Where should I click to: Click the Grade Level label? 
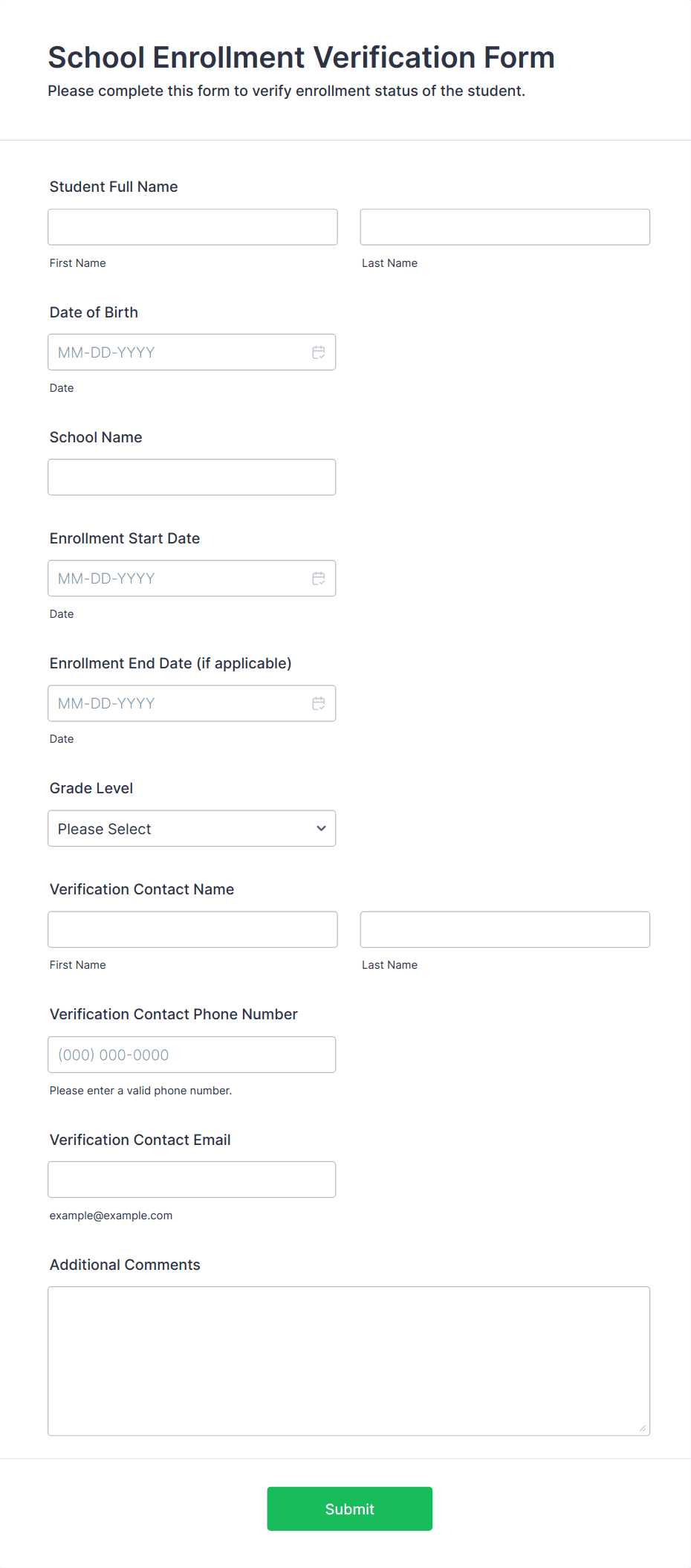pyautogui.click(x=91, y=788)
